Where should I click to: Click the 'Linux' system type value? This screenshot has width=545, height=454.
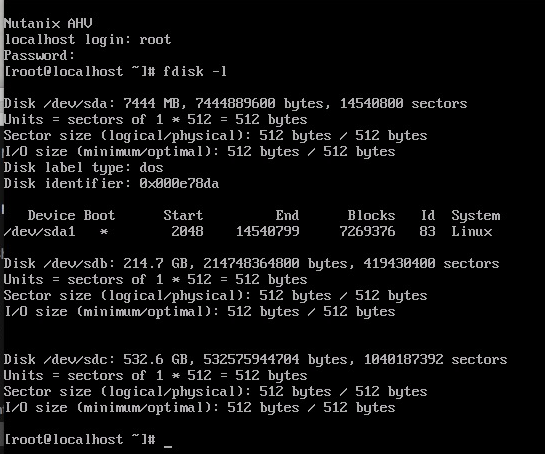(472, 232)
